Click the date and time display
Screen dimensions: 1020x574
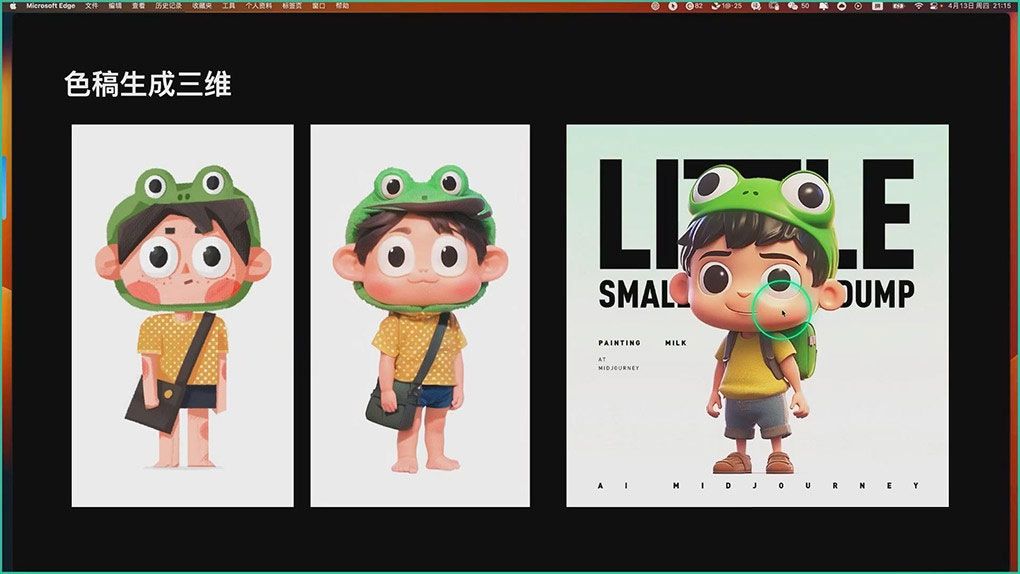point(977,5)
